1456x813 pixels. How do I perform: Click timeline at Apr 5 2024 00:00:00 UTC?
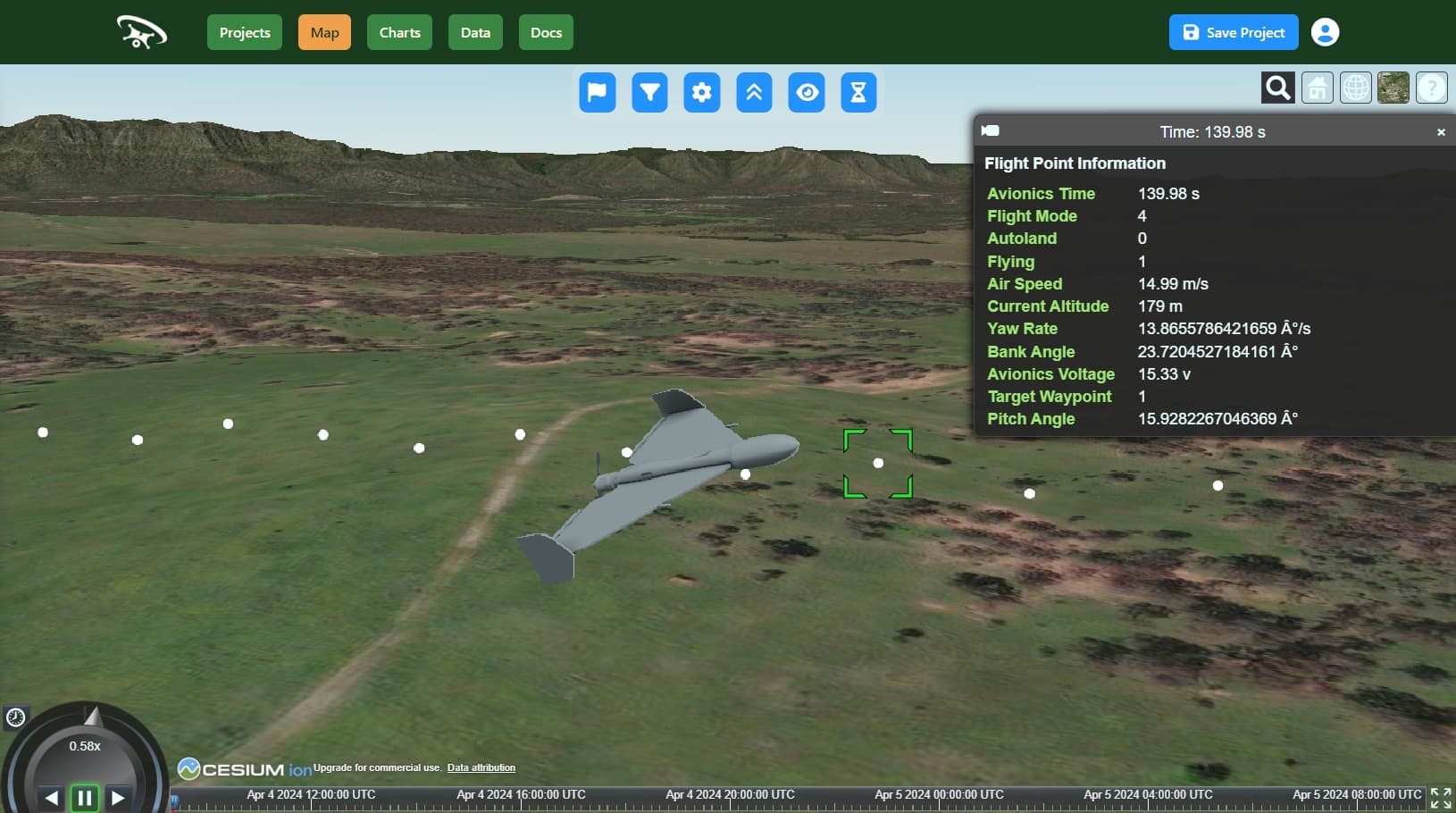pos(939,794)
